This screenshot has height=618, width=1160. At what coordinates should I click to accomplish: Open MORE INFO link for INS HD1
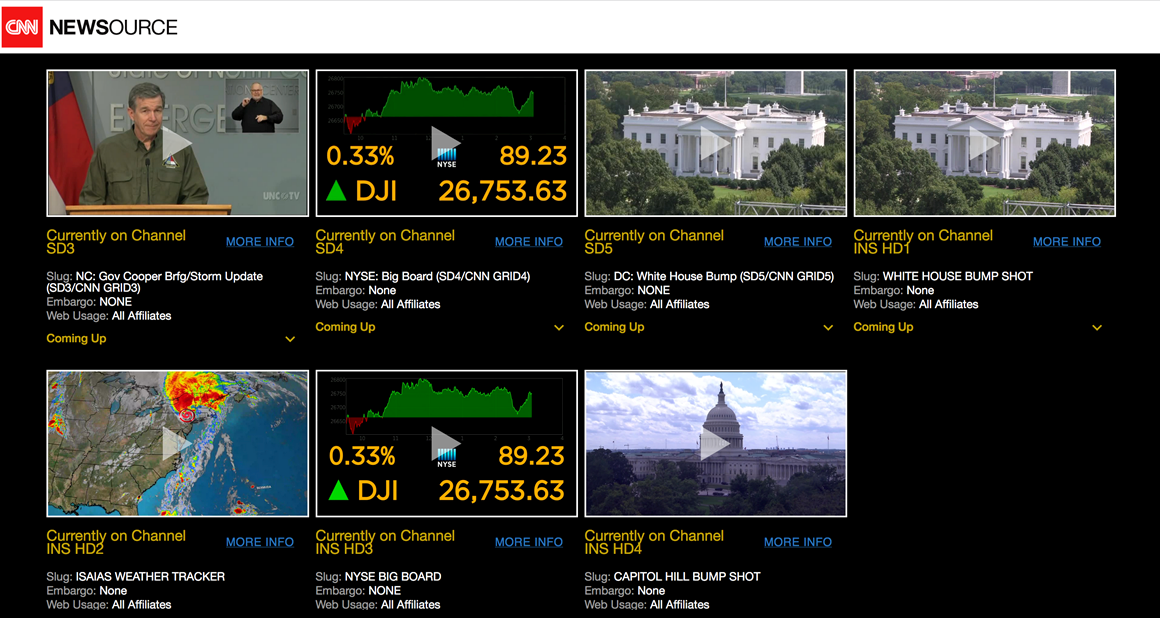click(1067, 242)
